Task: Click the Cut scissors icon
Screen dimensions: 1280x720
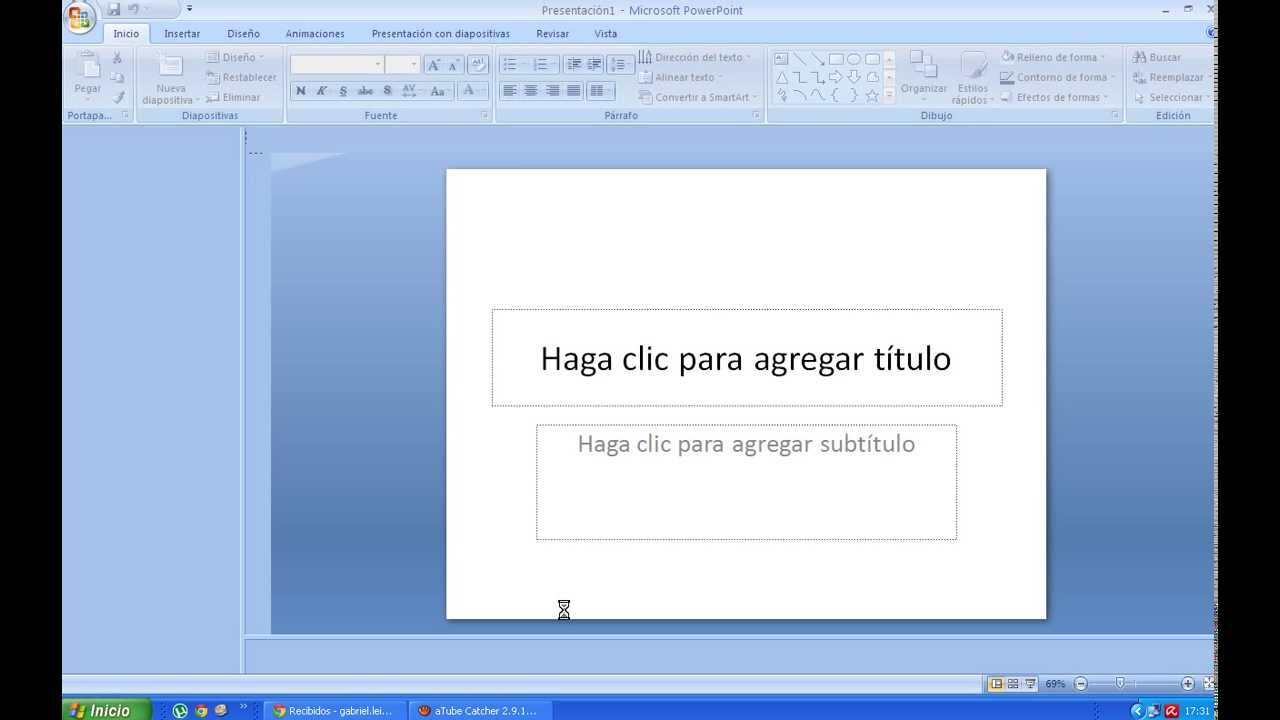Action: click(x=118, y=58)
